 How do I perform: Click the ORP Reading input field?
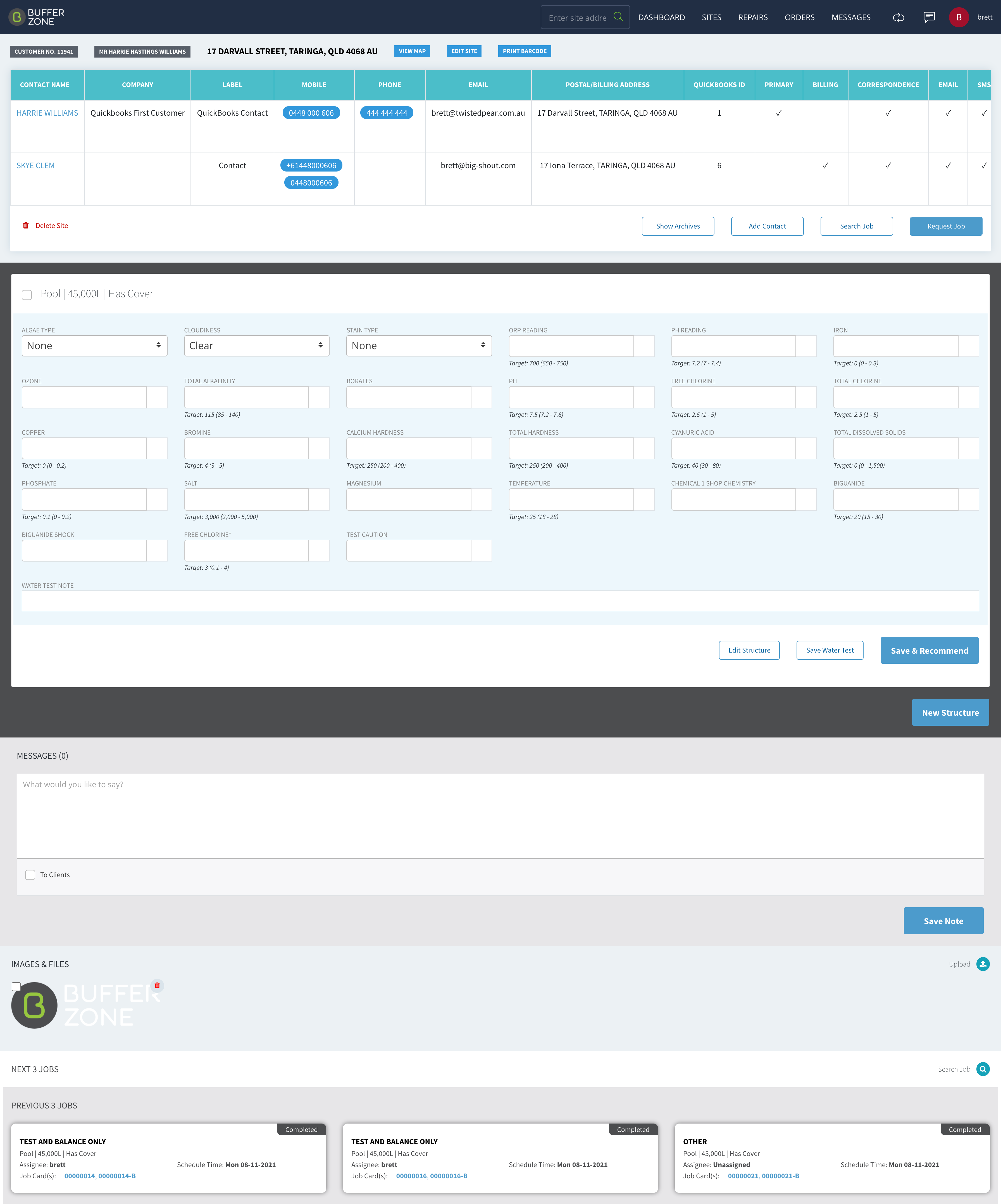571,346
